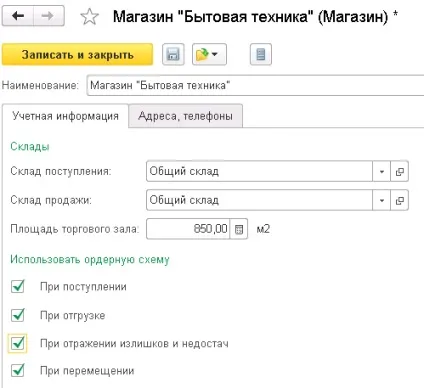
Task: Click the Склад продажи field
Action: tap(259, 200)
